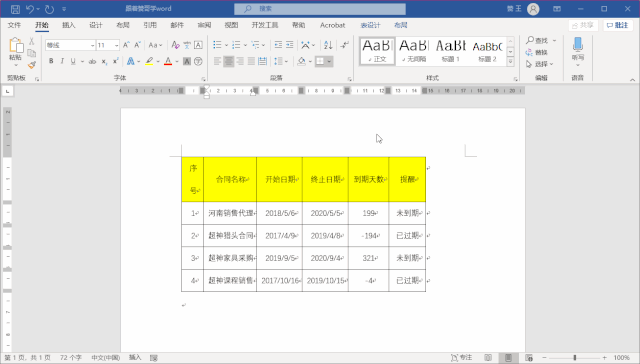The image size is (640, 364).
Task: Toggle bold formatting
Action: 51,62
